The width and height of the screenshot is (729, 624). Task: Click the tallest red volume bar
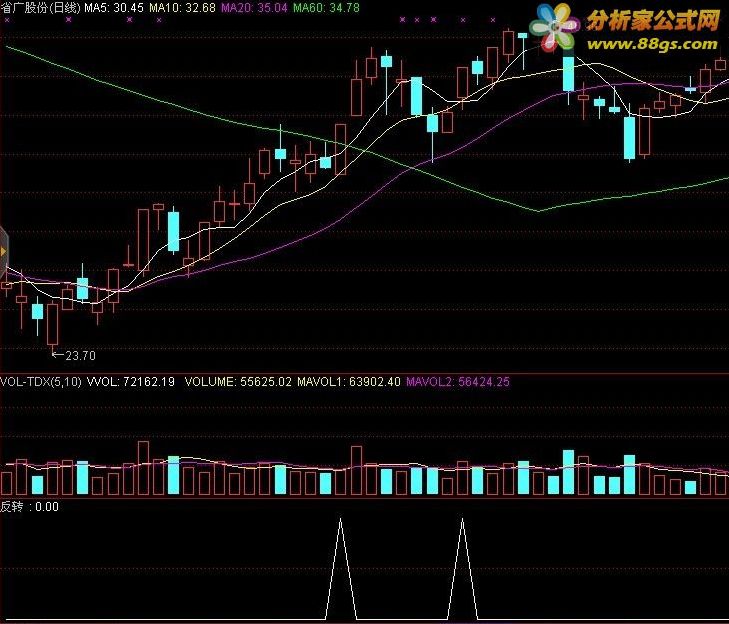pyautogui.click(x=143, y=468)
